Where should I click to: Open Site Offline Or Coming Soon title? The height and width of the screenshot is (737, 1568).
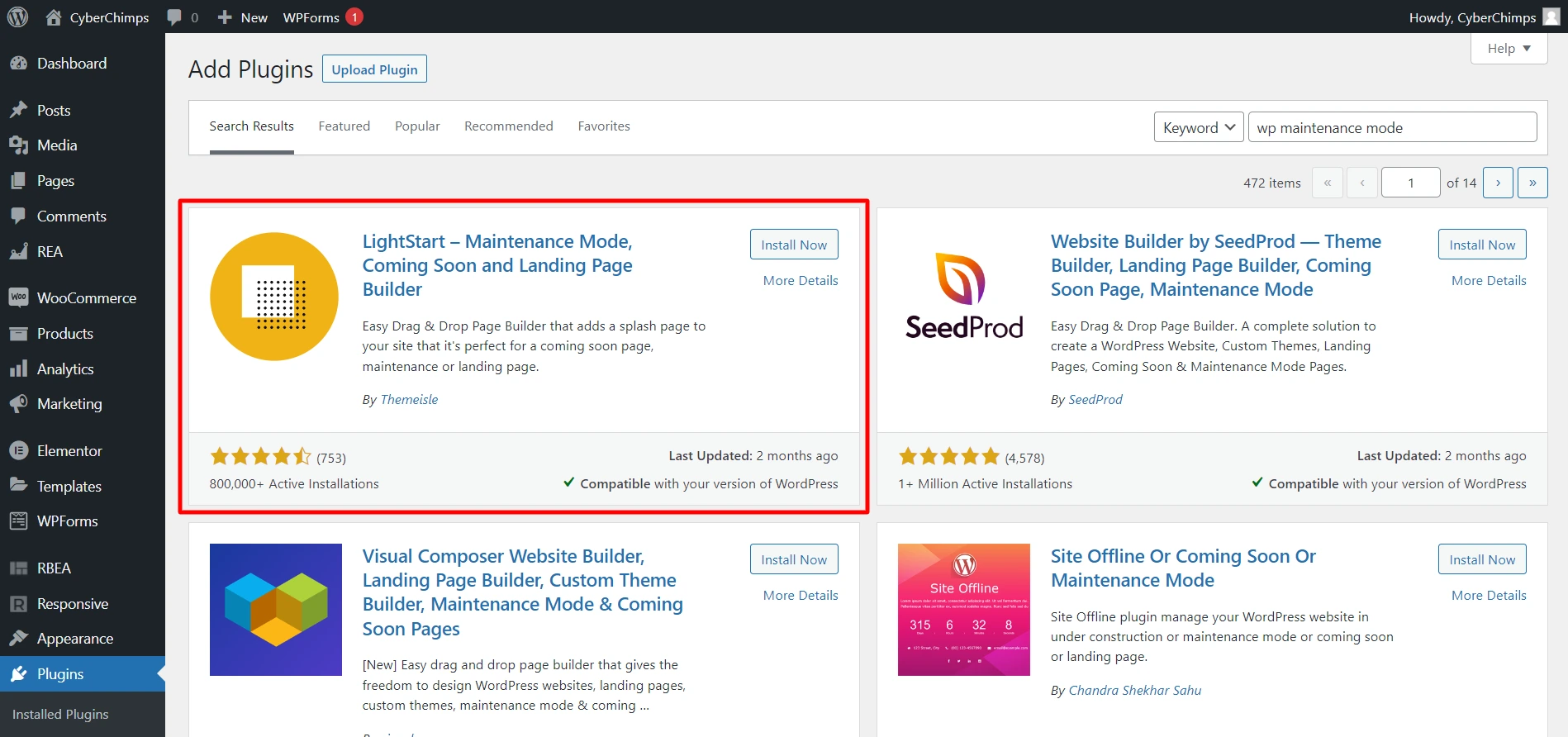click(1183, 568)
